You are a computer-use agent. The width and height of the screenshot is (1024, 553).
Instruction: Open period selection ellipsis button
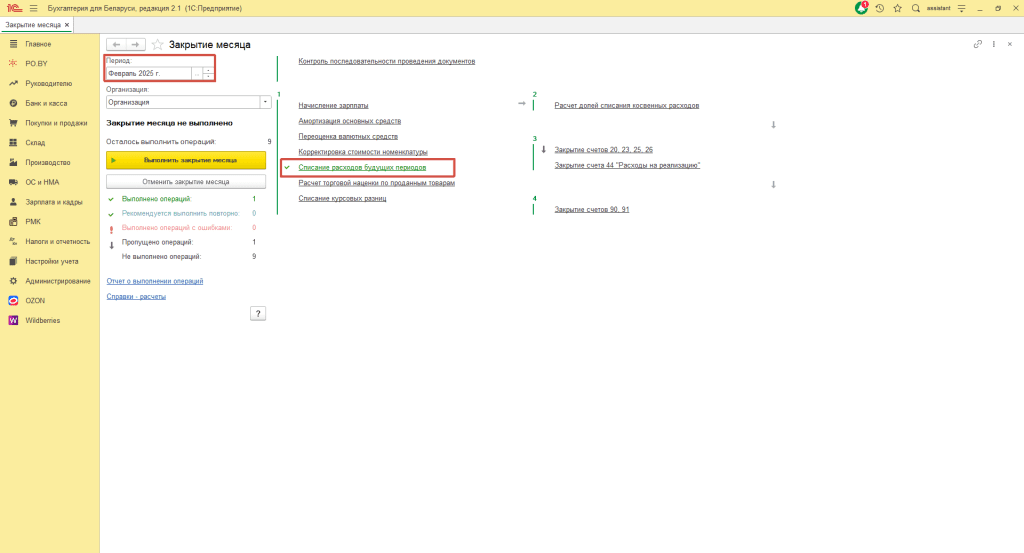pyautogui.click(x=197, y=74)
